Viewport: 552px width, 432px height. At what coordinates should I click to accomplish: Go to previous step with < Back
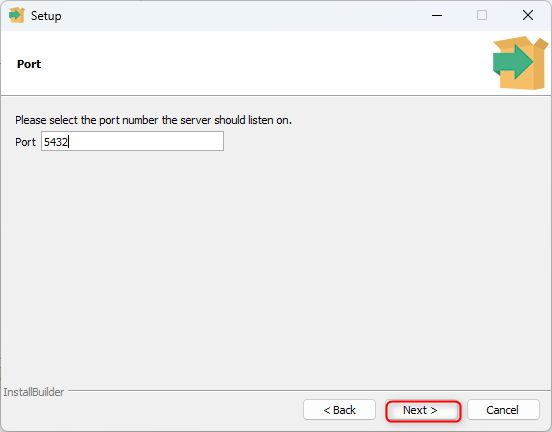click(x=339, y=410)
